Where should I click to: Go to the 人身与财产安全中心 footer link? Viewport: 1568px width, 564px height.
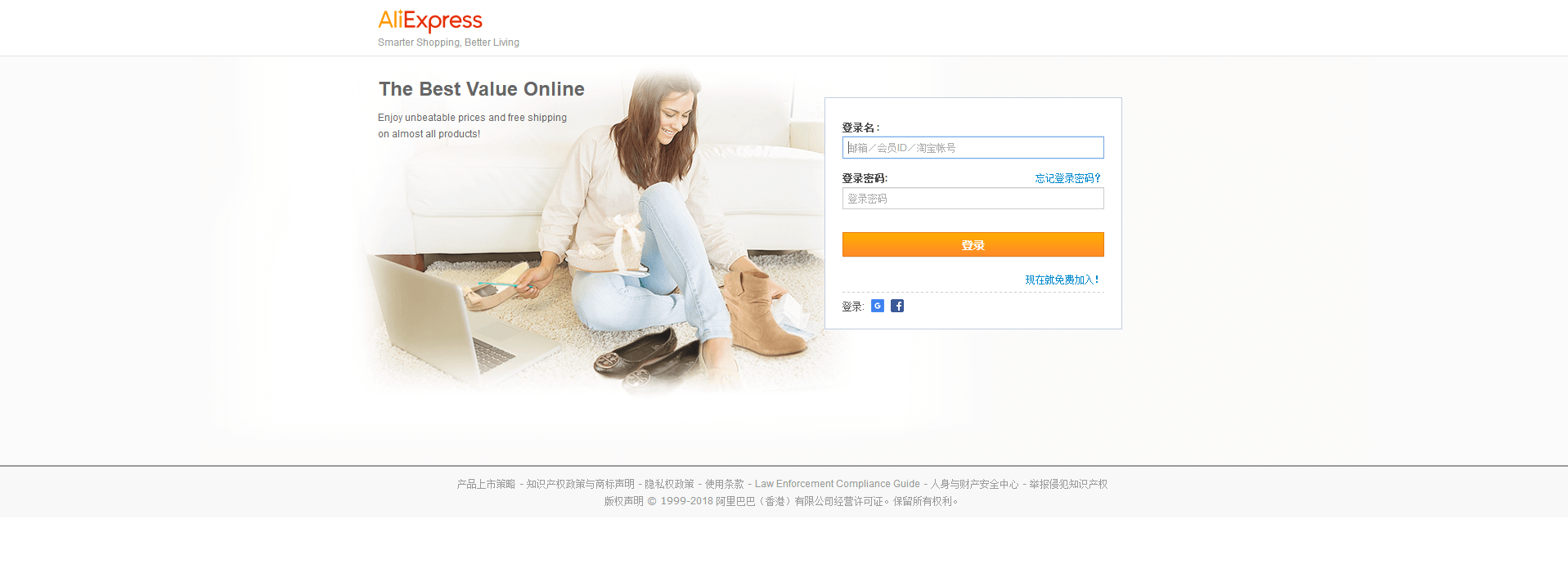[975, 484]
